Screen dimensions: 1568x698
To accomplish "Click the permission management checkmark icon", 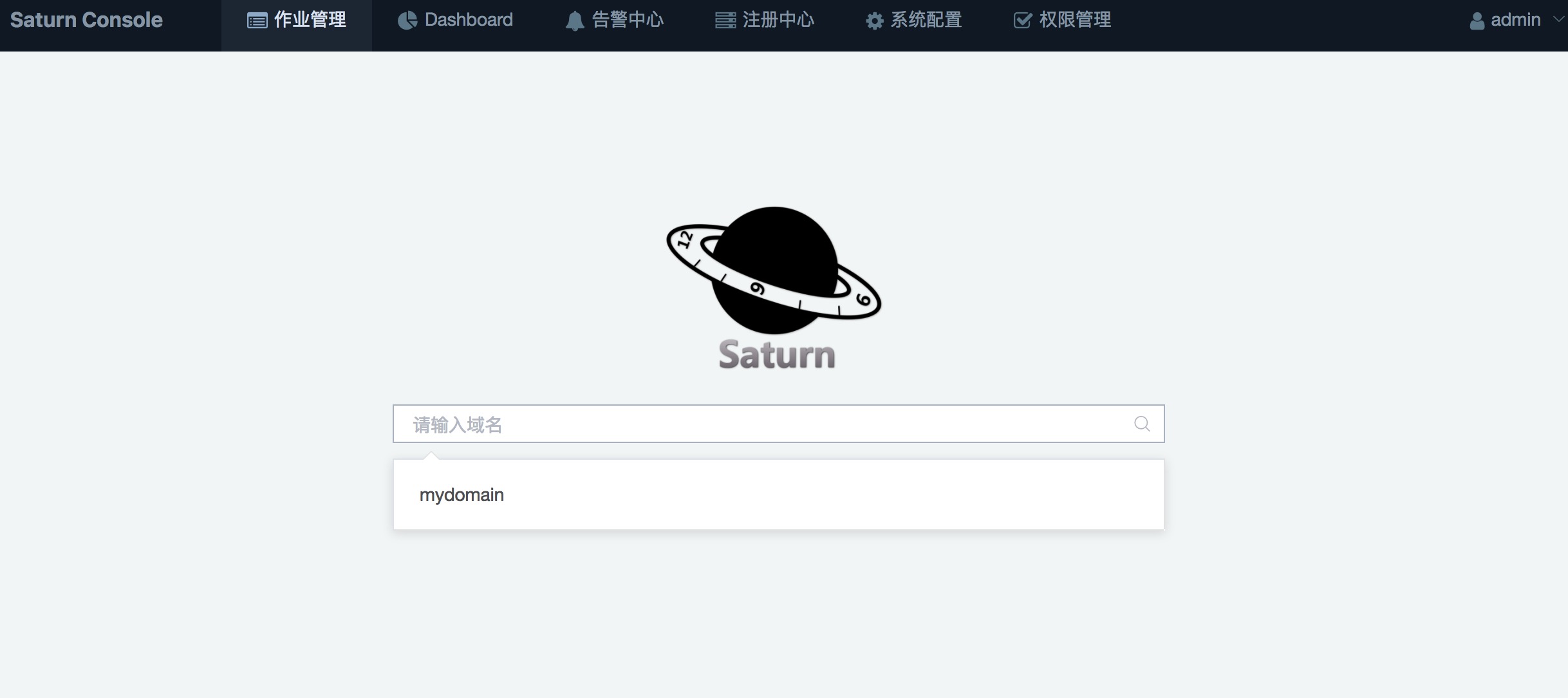I will (1022, 21).
